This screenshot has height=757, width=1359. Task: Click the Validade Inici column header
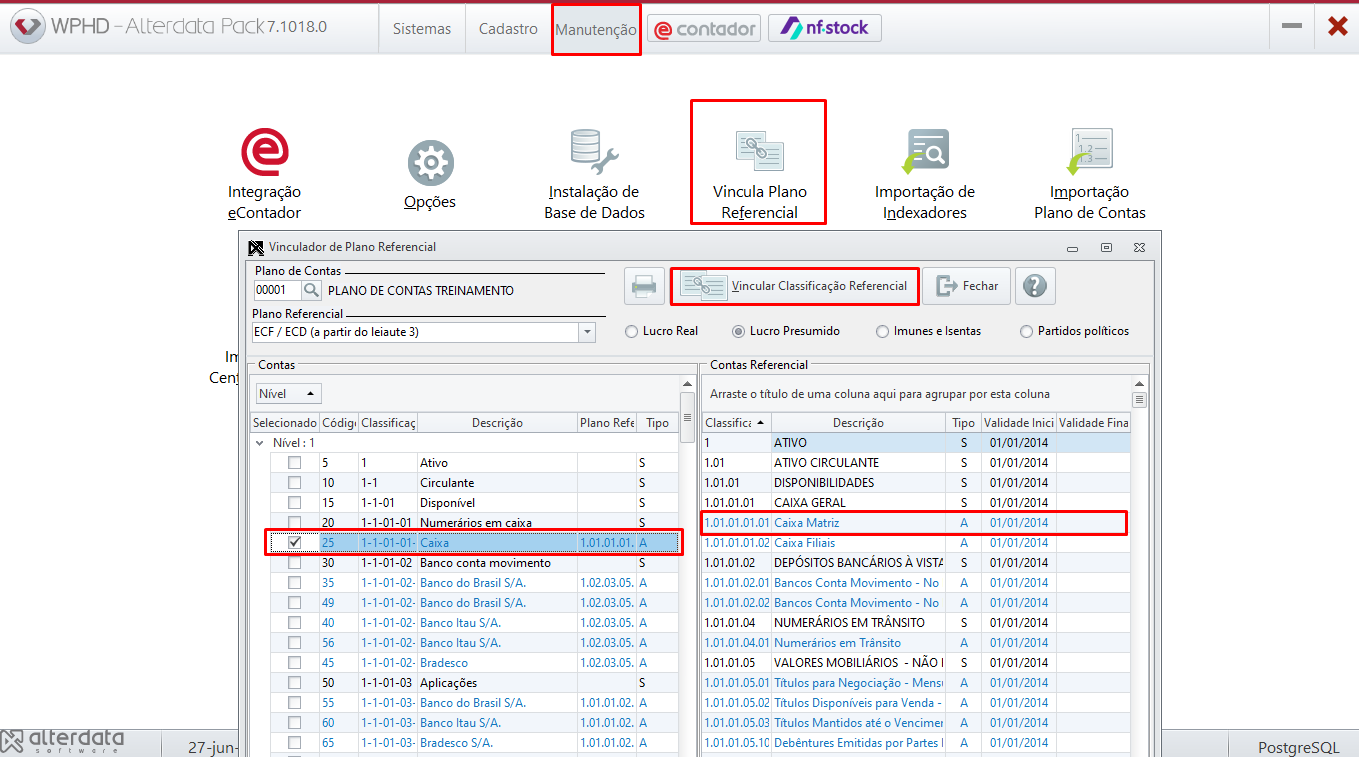[x=1018, y=423]
